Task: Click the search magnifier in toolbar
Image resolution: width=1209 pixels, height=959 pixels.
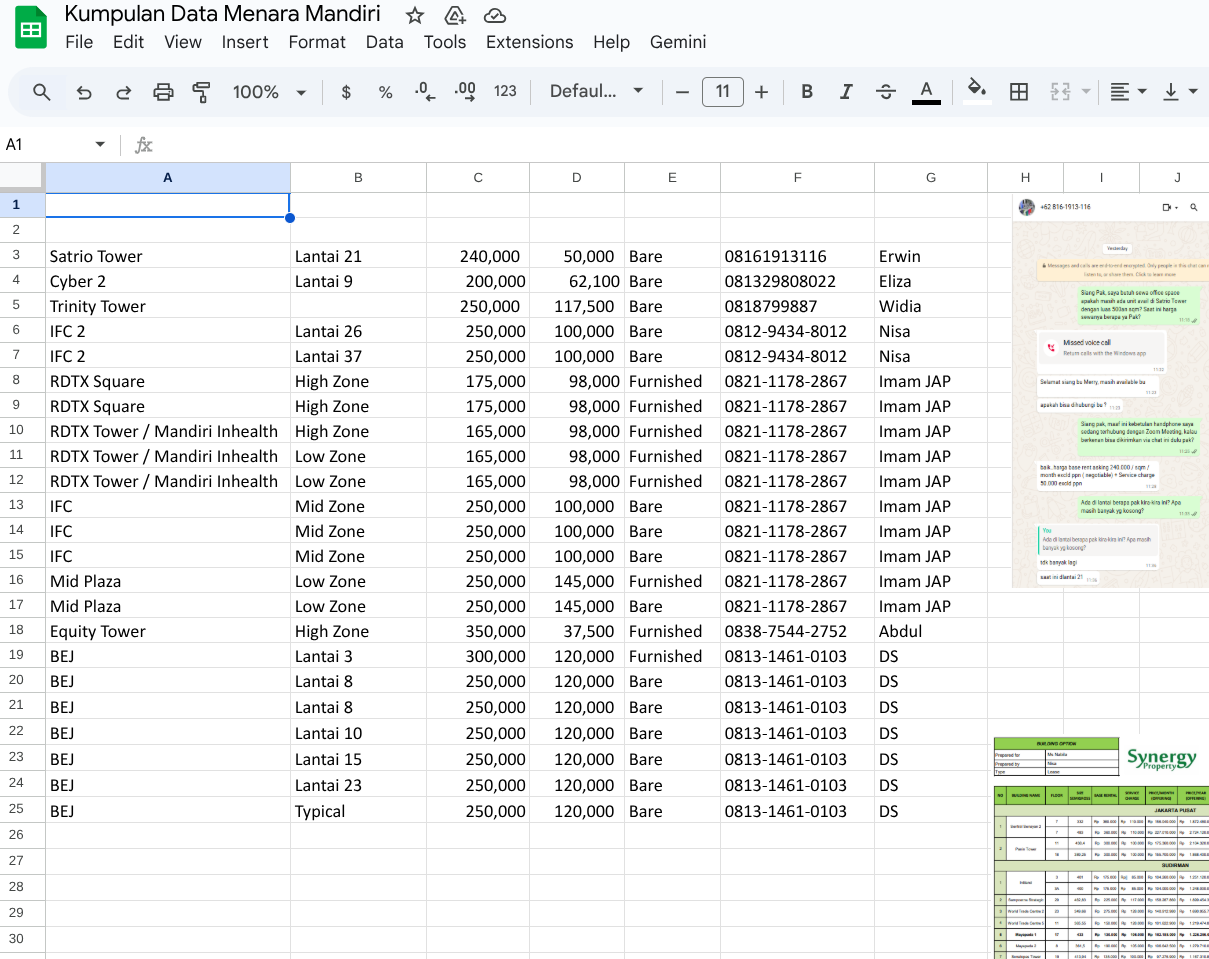Action: 42,92
